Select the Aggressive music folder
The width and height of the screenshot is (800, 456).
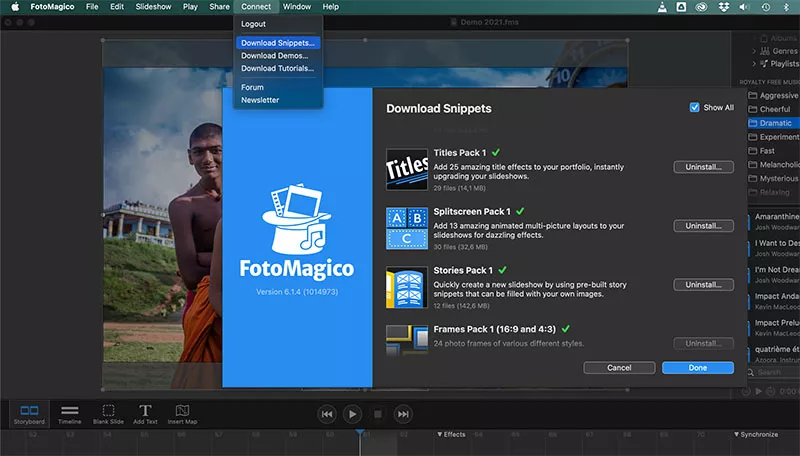pos(773,95)
